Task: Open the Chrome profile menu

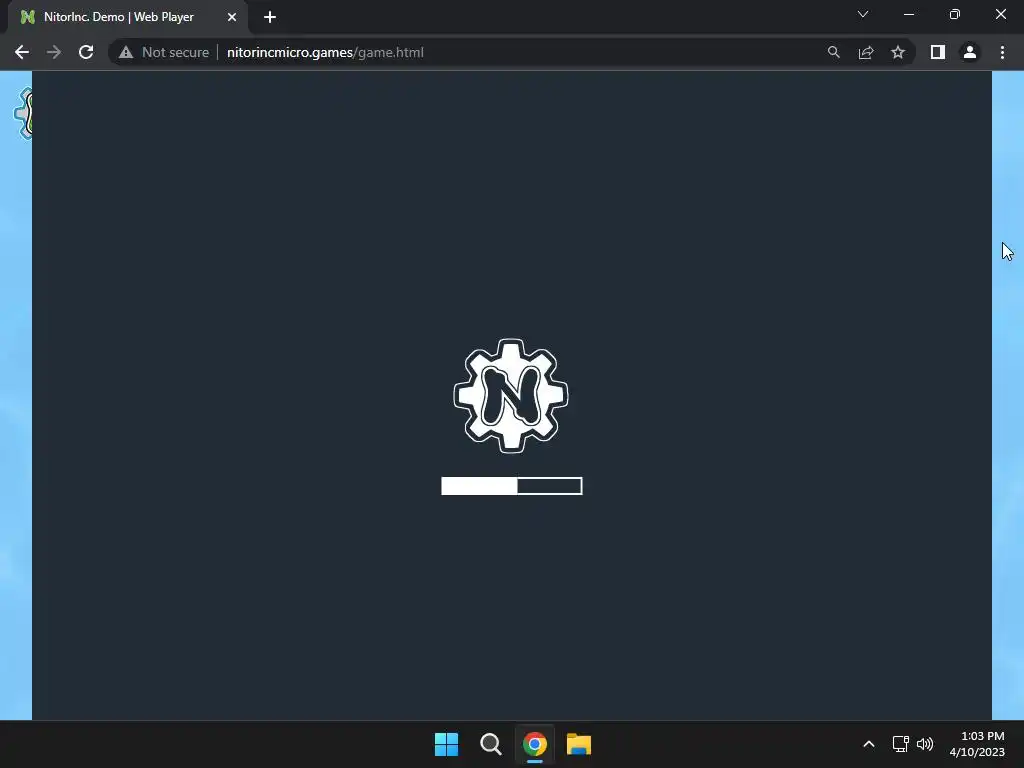Action: (x=970, y=52)
